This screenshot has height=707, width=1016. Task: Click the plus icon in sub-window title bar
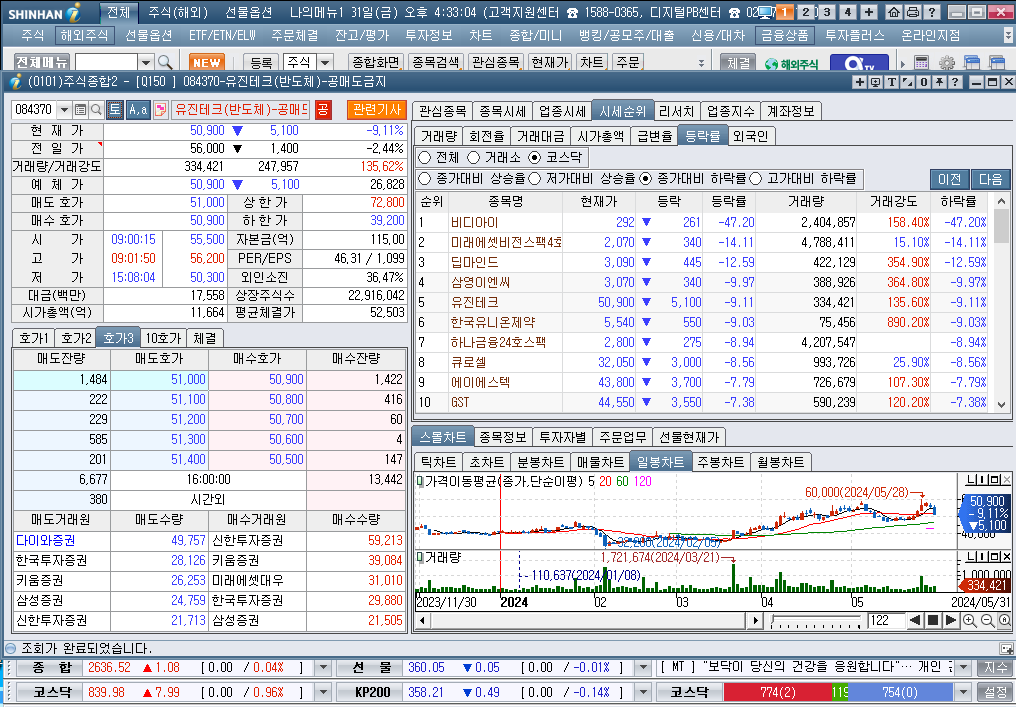click(860, 82)
